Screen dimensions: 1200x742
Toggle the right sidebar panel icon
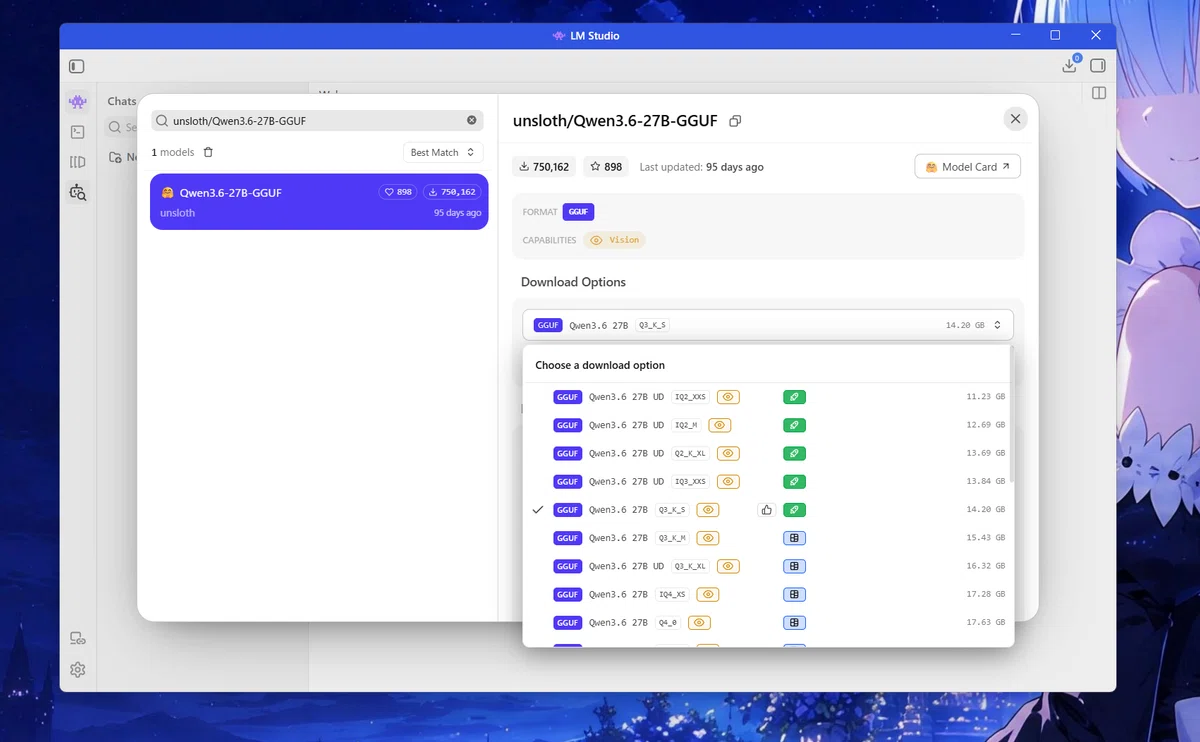(x=1097, y=66)
